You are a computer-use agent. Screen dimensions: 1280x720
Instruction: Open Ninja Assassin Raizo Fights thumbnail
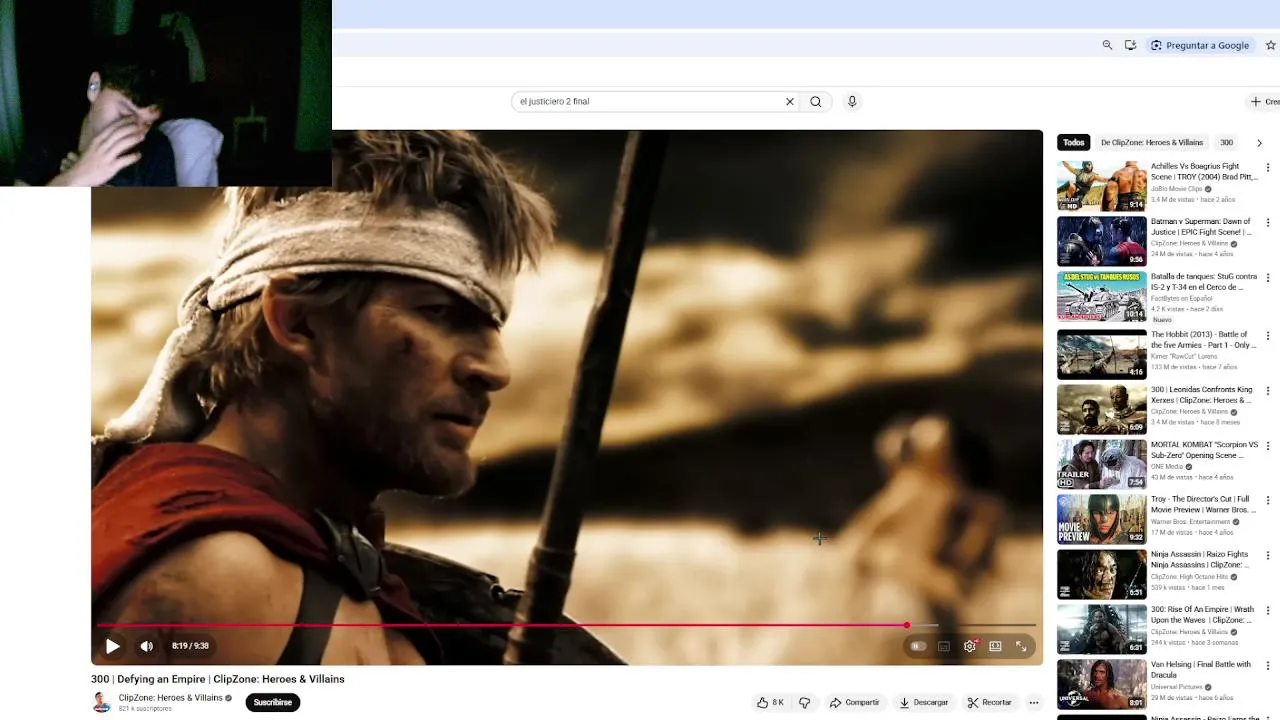(1102, 574)
